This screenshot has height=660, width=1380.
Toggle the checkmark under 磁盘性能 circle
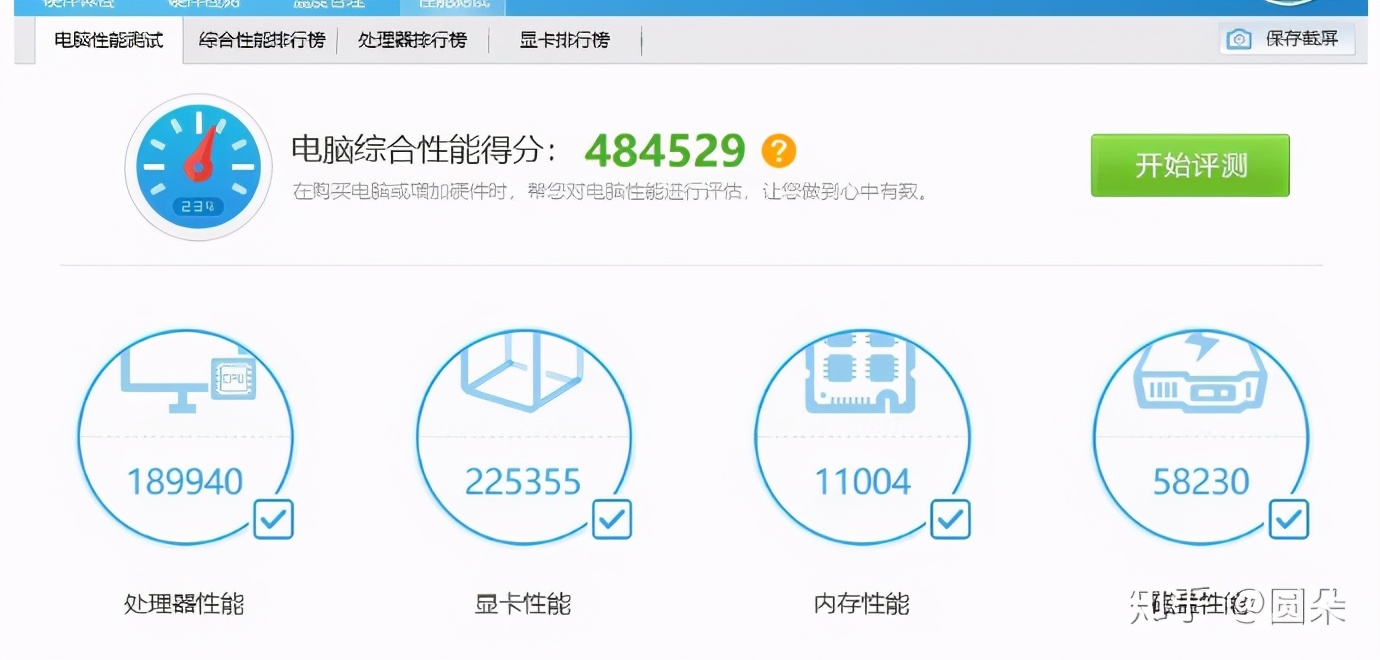coord(1288,519)
